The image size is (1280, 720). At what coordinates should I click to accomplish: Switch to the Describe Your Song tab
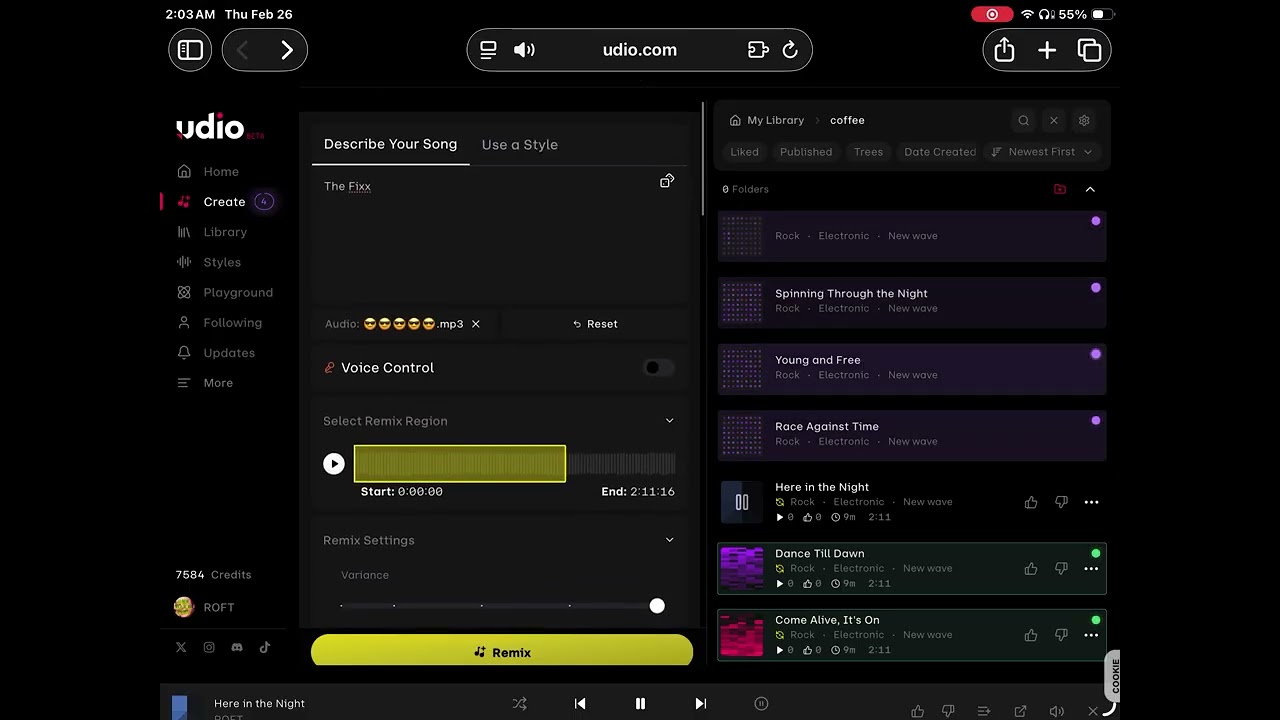pyautogui.click(x=390, y=144)
